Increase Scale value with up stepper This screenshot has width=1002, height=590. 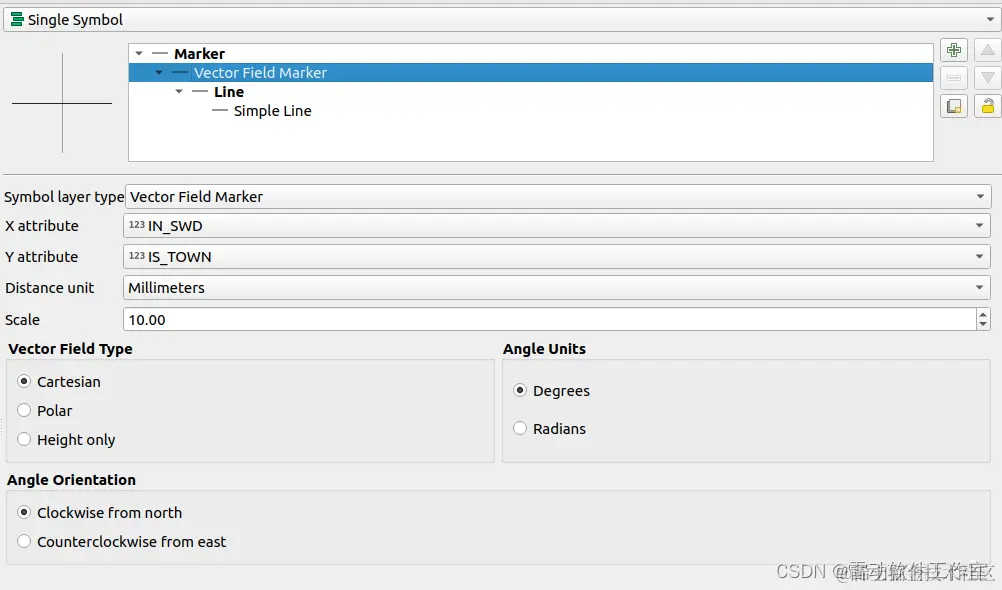coord(983,314)
